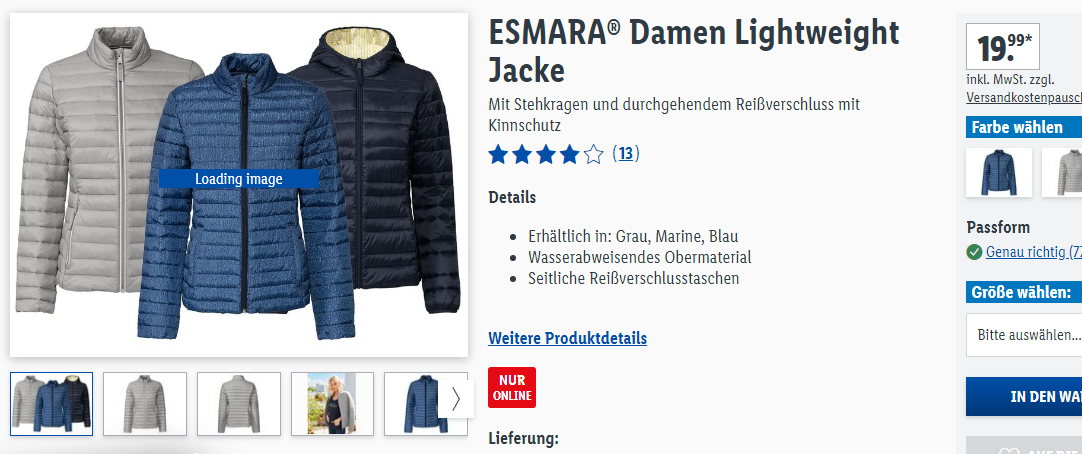Viewport: 1082px width, 454px height.
Task: Click the five-star rating icons
Action: [546, 154]
